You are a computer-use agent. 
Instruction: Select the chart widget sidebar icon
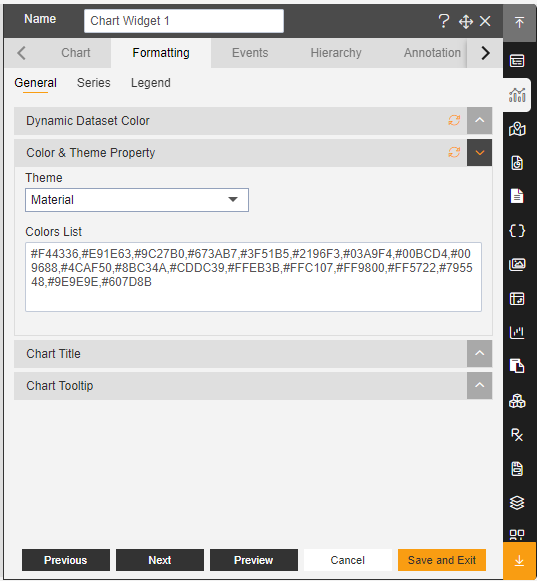[x=517, y=95]
